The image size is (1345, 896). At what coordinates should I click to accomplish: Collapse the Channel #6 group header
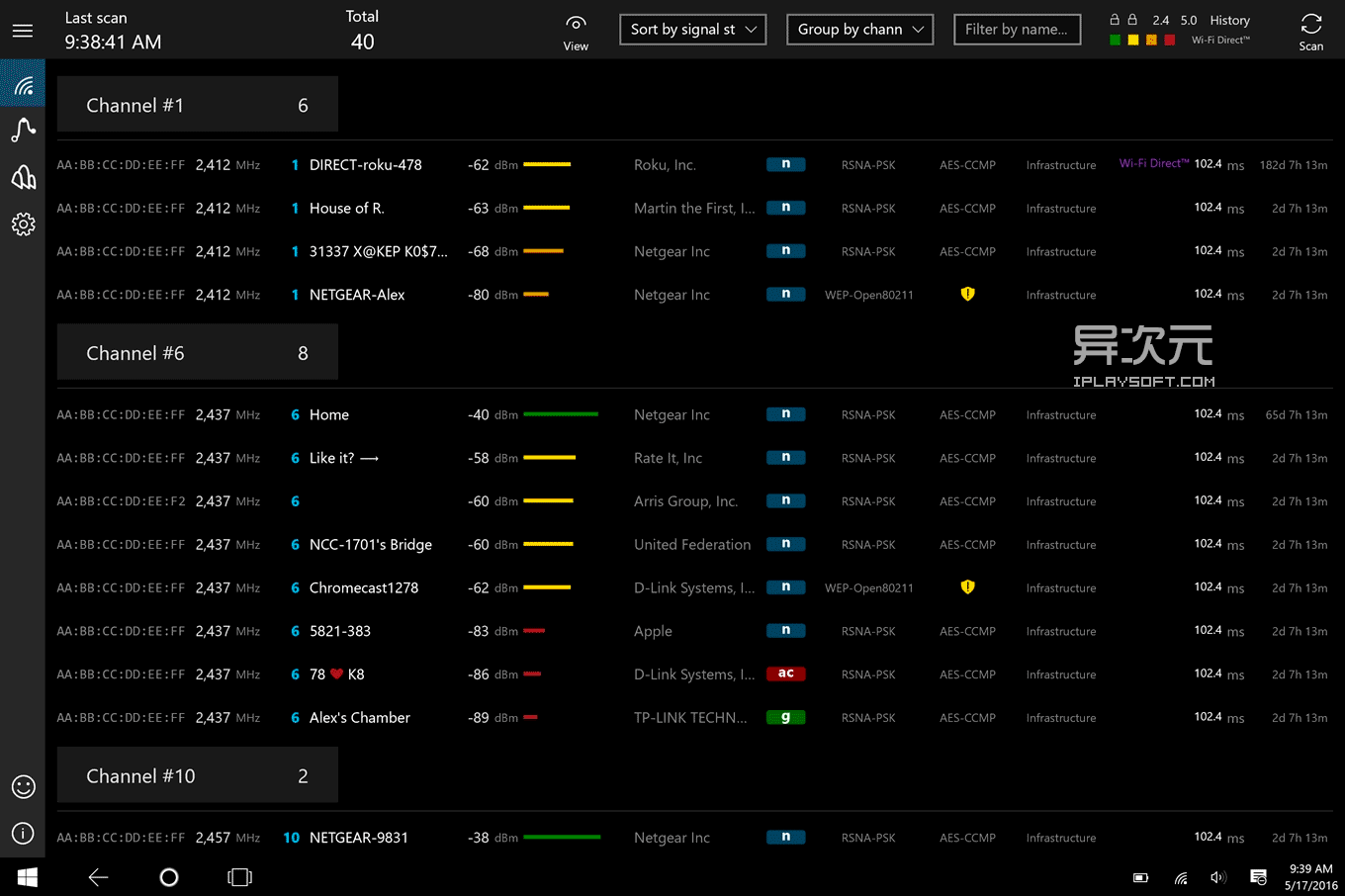(x=198, y=353)
